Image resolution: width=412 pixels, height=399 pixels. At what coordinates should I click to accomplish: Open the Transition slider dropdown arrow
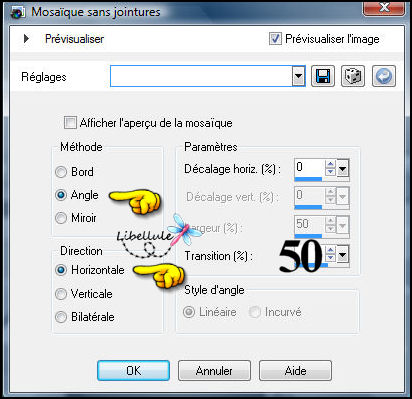click(342, 254)
